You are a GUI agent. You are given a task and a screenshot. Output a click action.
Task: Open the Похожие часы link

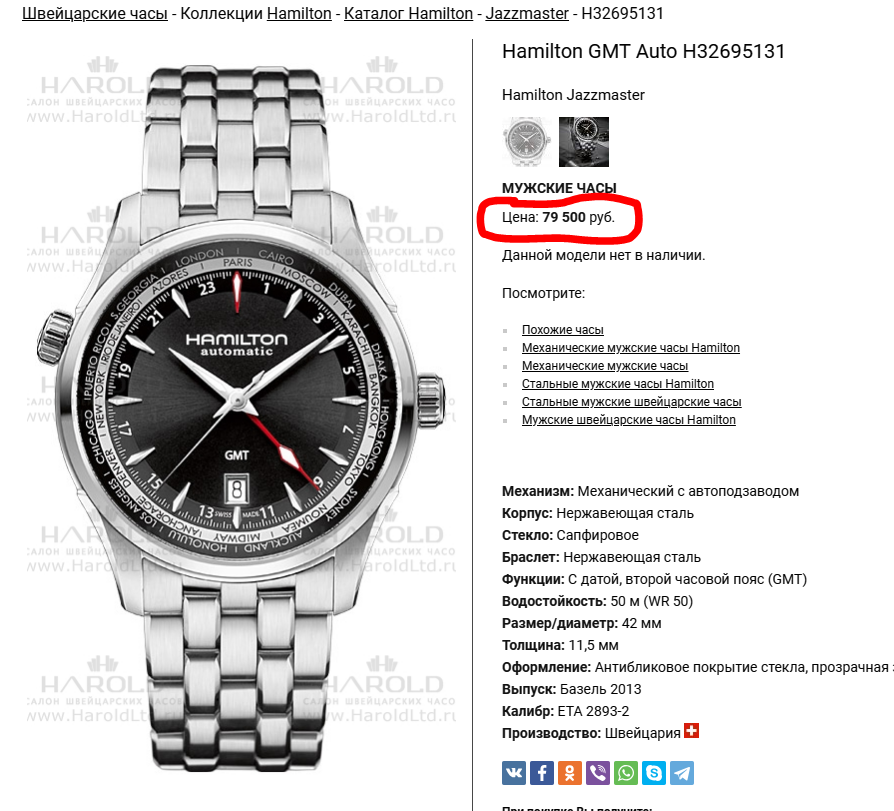563,330
